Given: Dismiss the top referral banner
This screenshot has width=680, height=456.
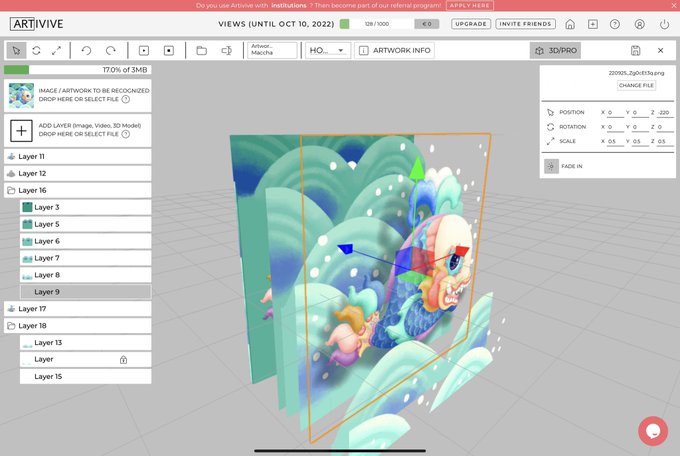Looking at the screenshot, I should [x=675, y=5].
